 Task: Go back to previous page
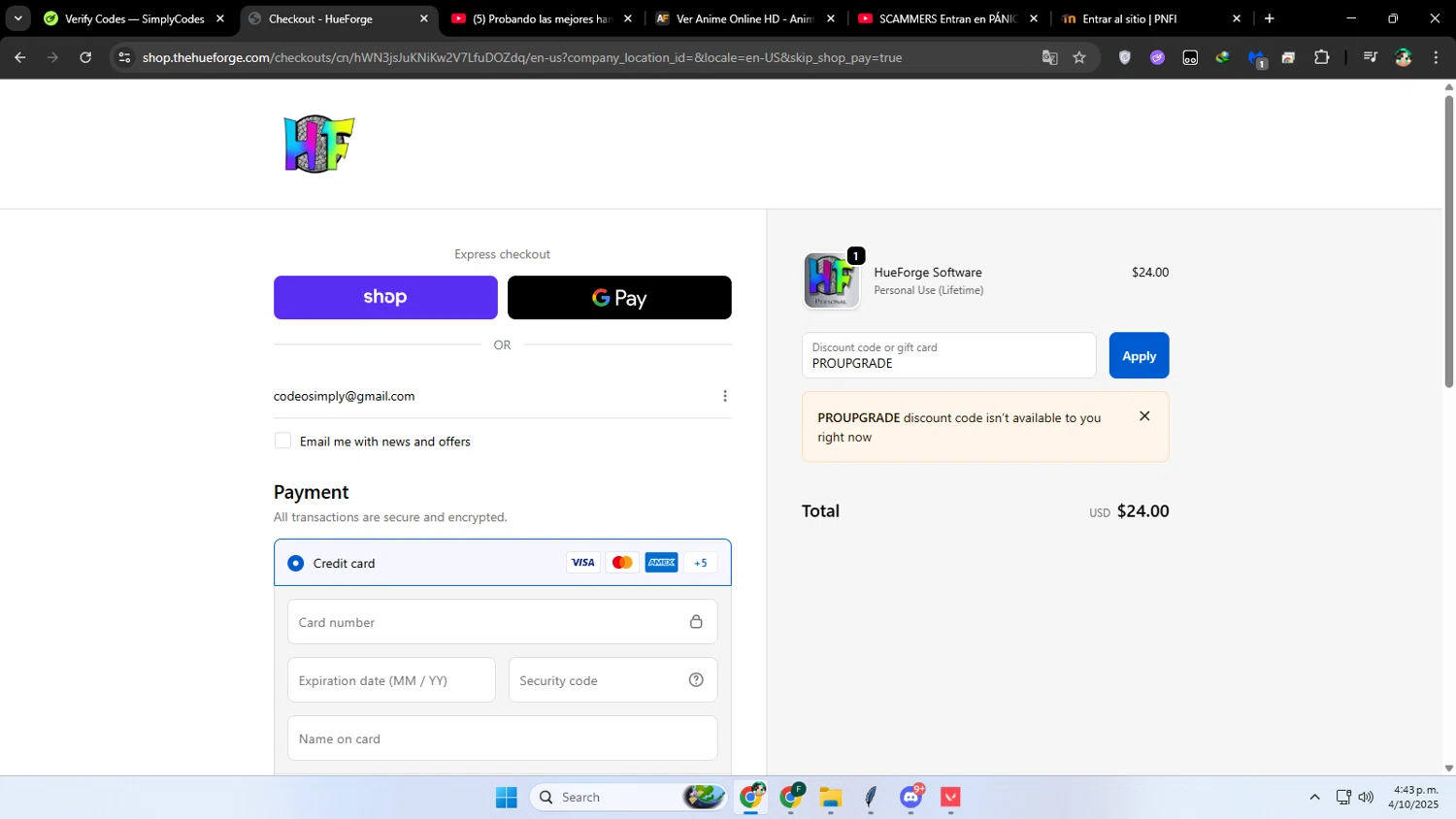pyautogui.click(x=20, y=57)
